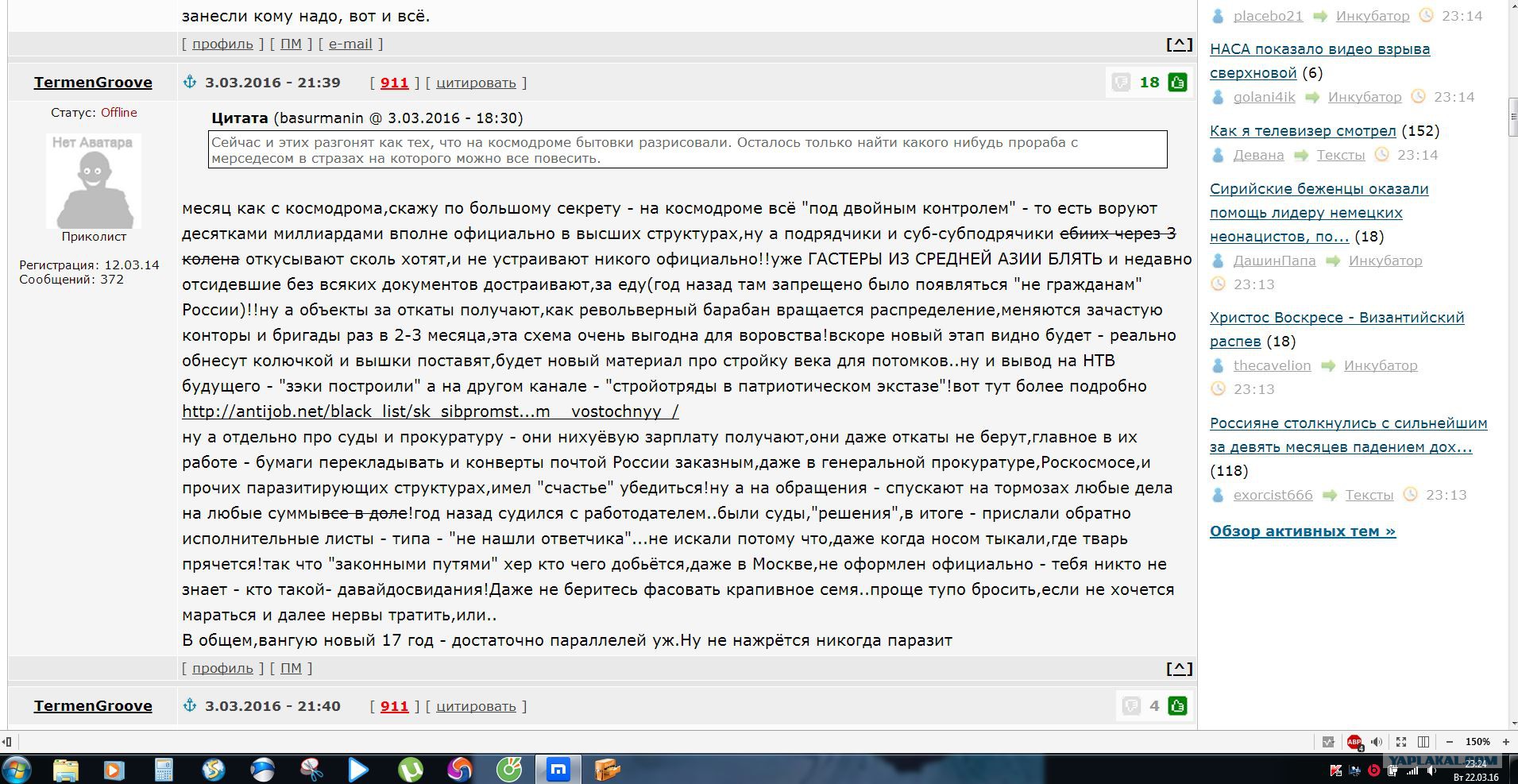Open the red 911 link on 21:39 post
Viewport: 1518px width, 784px height.
coord(394,83)
